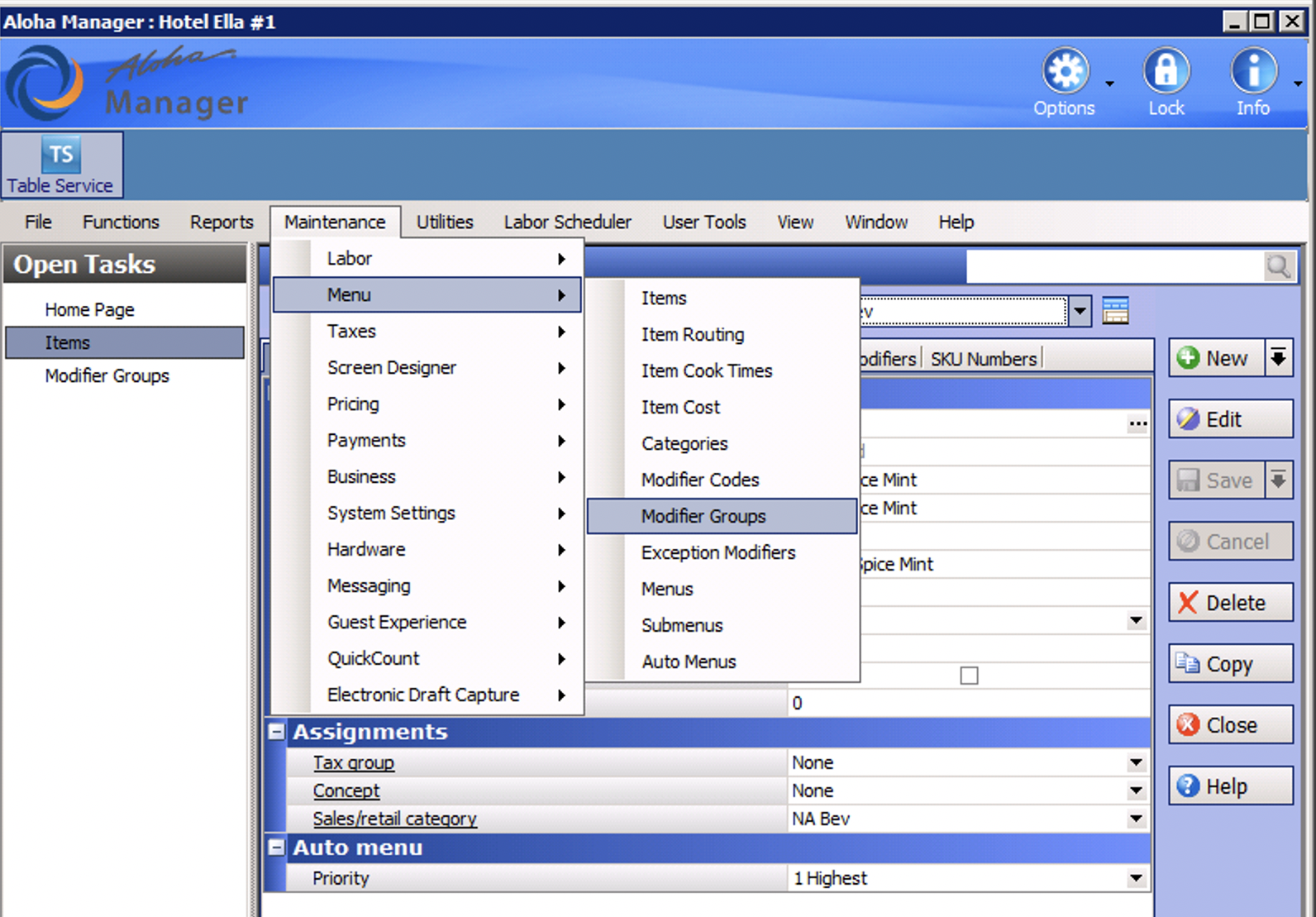The image size is (1316, 917).
Task: Select the Table Service TS icon
Action: pos(61,165)
